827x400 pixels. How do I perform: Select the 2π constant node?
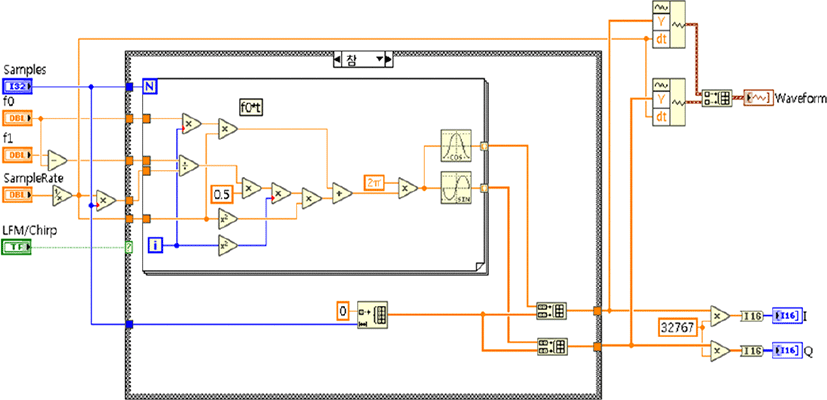coord(374,184)
